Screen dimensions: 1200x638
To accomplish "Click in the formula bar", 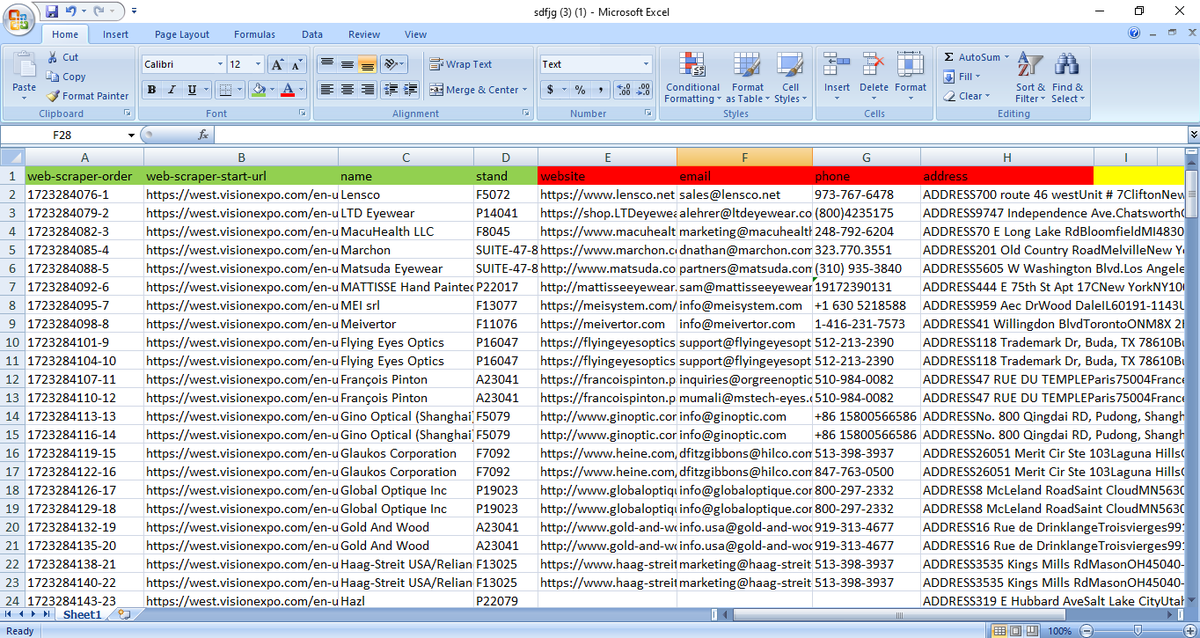I will point(698,134).
